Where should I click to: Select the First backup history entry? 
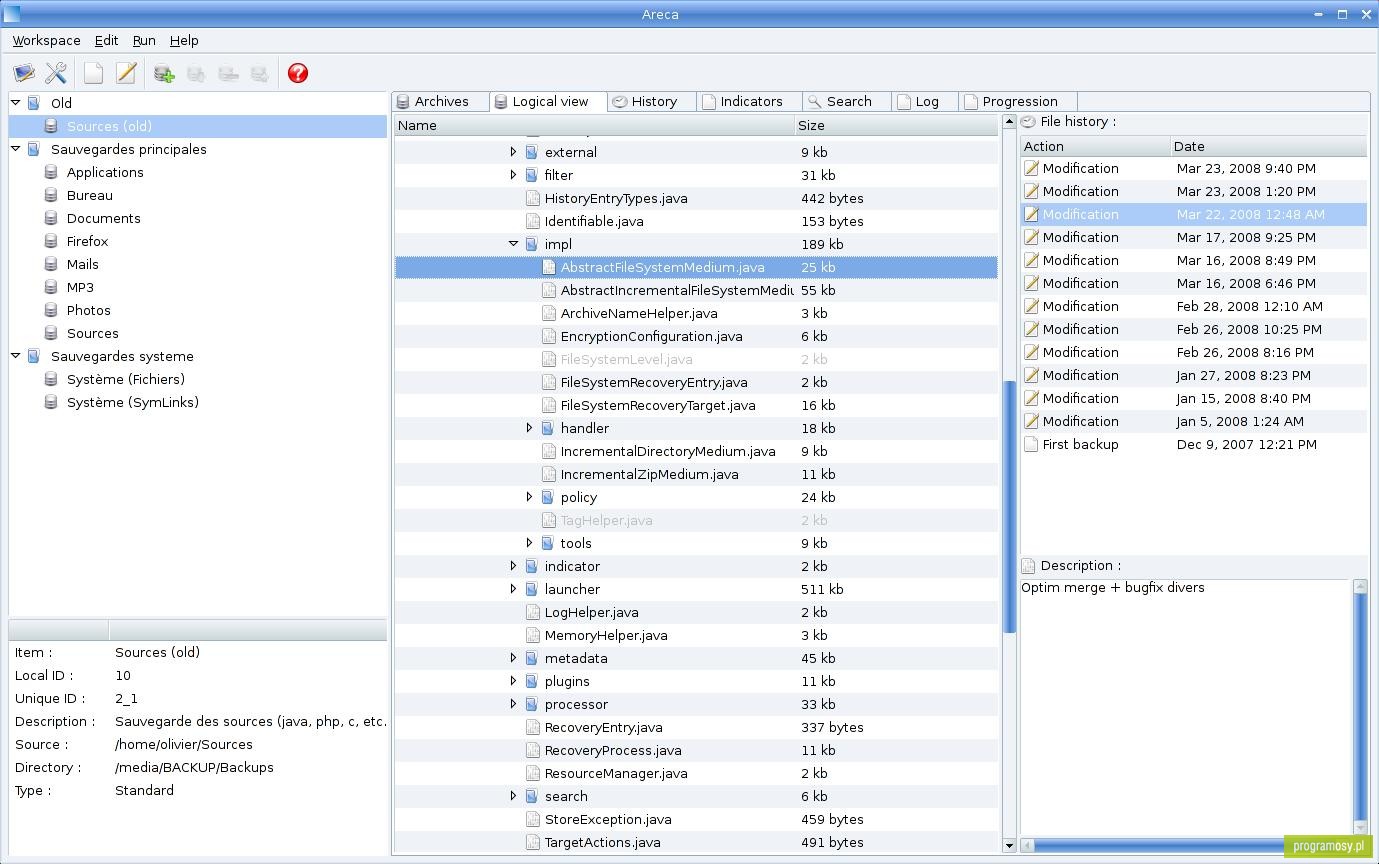[x=1194, y=444]
